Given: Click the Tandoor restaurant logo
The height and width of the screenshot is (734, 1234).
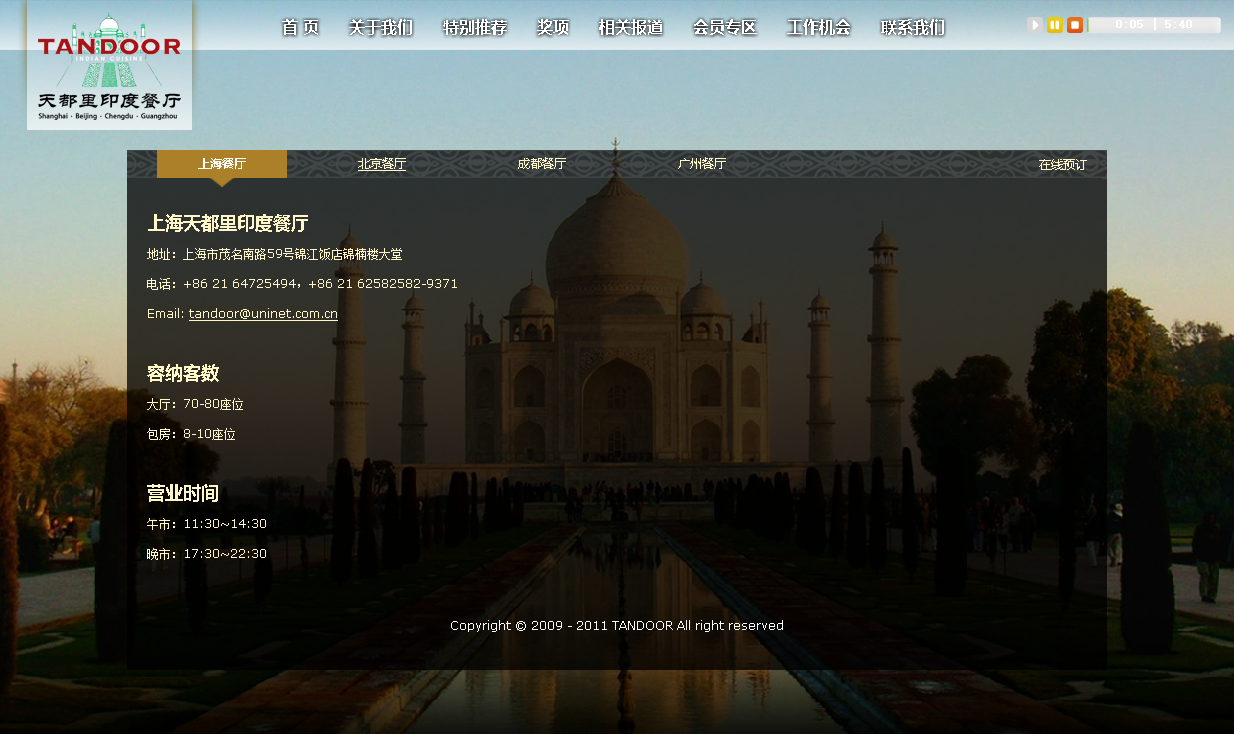Looking at the screenshot, I should point(109,66).
